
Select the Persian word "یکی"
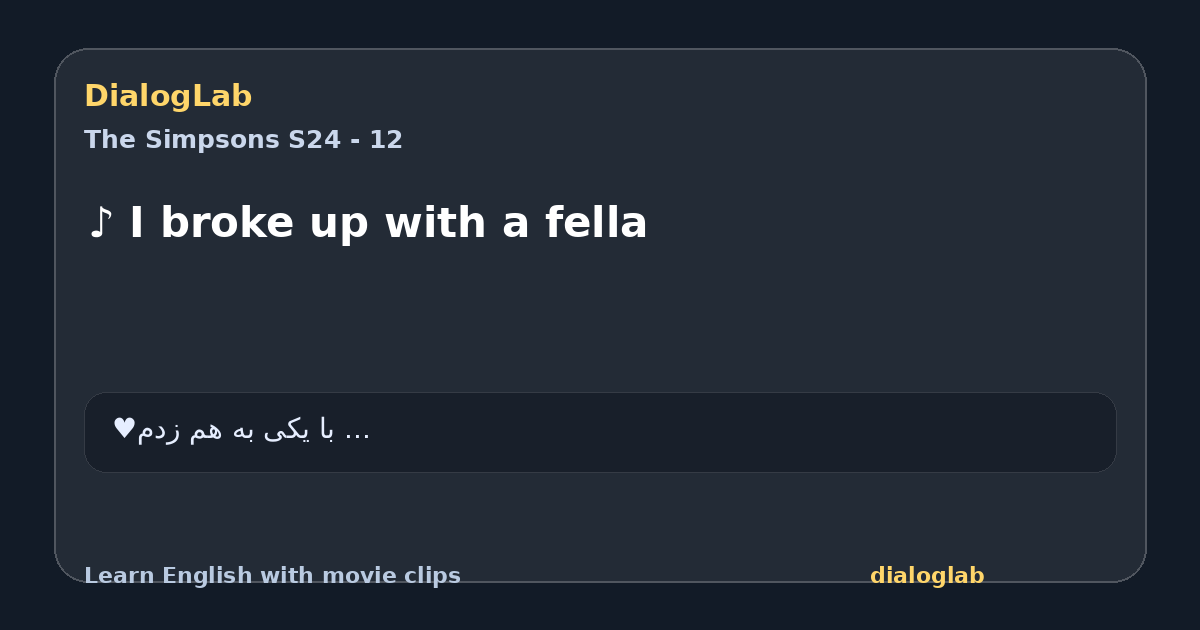[x=289, y=430]
